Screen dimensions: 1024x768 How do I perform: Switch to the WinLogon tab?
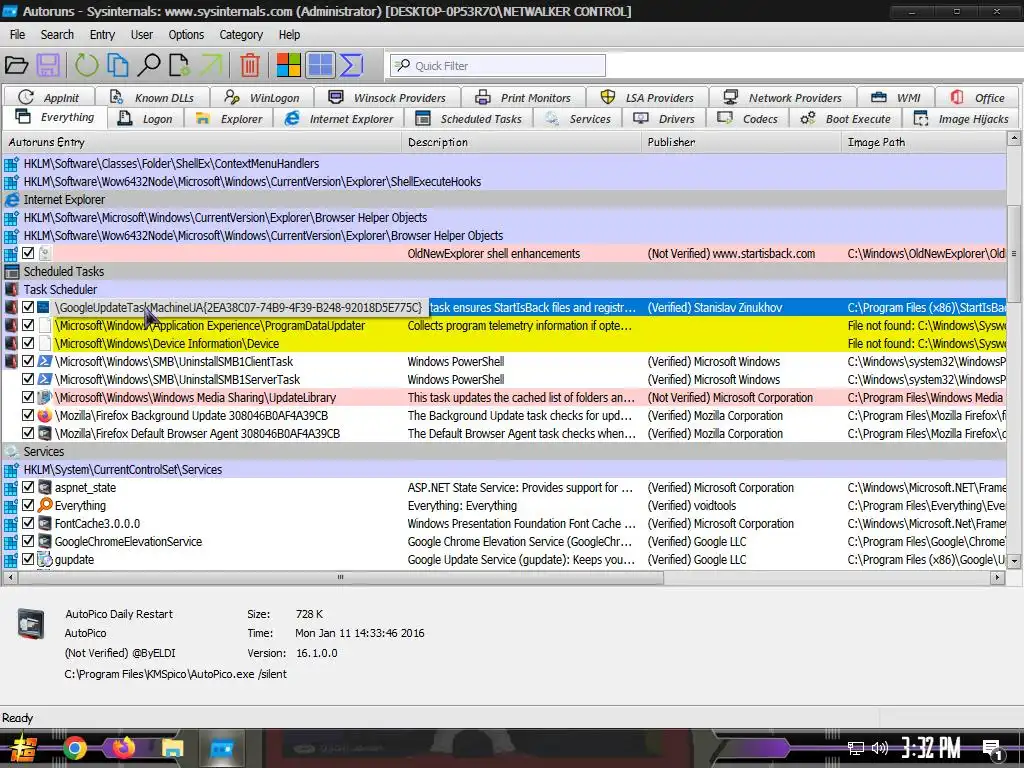tap(262, 98)
